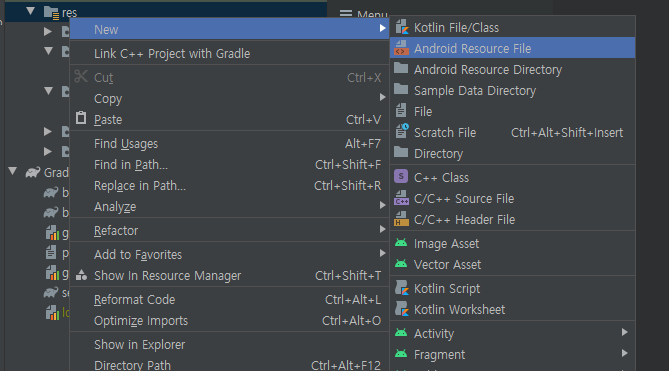The height and width of the screenshot is (371, 669).
Task: Click the C/C++ Source File icon
Action: point(401,198)
